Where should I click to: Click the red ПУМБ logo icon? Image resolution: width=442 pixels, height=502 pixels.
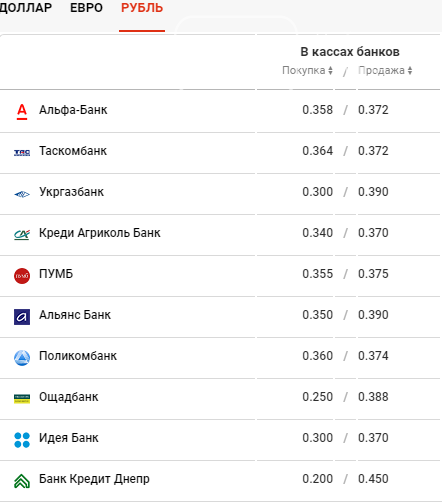[x=22, y=276]
